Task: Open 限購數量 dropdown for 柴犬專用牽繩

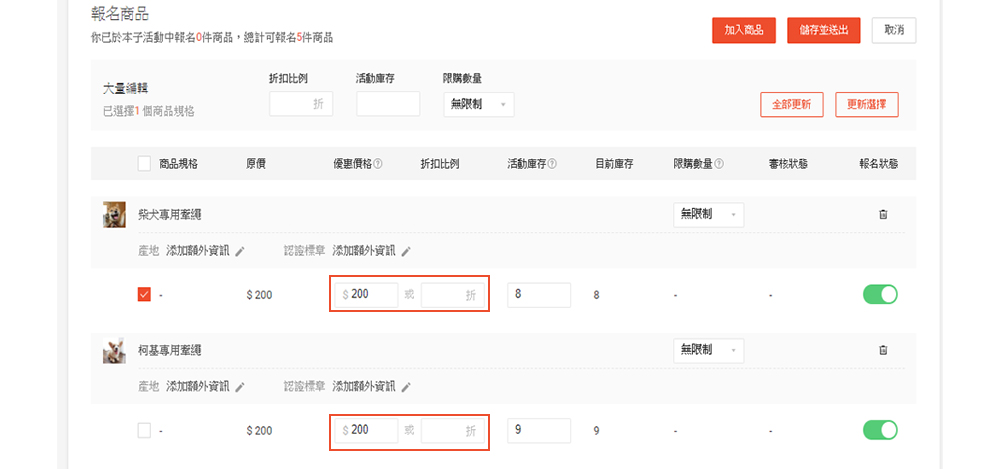Action: (709, 214)
